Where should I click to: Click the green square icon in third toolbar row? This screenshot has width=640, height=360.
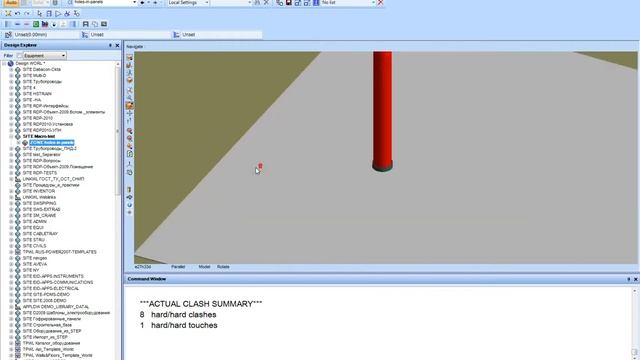coord(36,24)
